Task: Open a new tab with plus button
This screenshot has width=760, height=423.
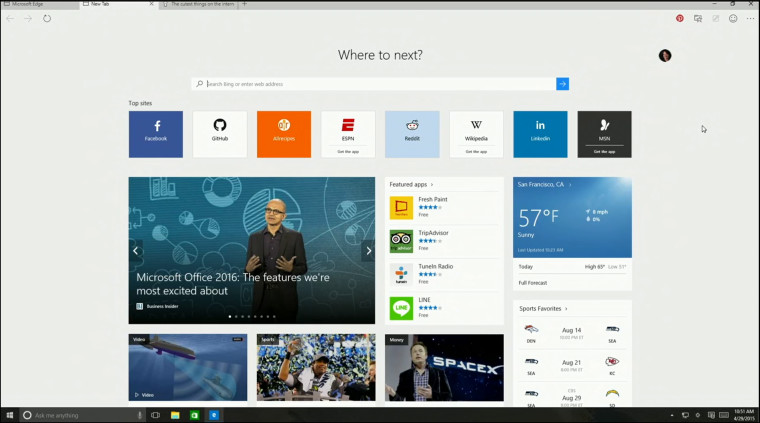Action: [x=245, y=4]
